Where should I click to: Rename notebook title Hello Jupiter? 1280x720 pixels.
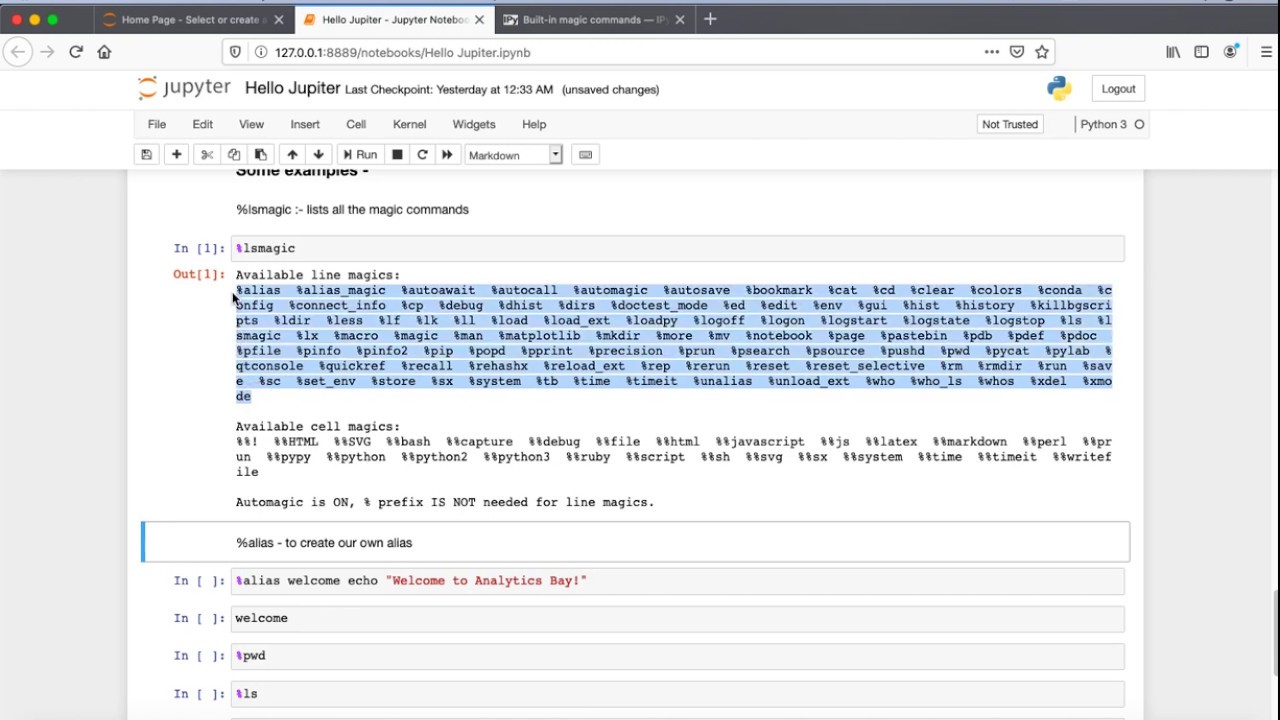click(x=292, y=88)
